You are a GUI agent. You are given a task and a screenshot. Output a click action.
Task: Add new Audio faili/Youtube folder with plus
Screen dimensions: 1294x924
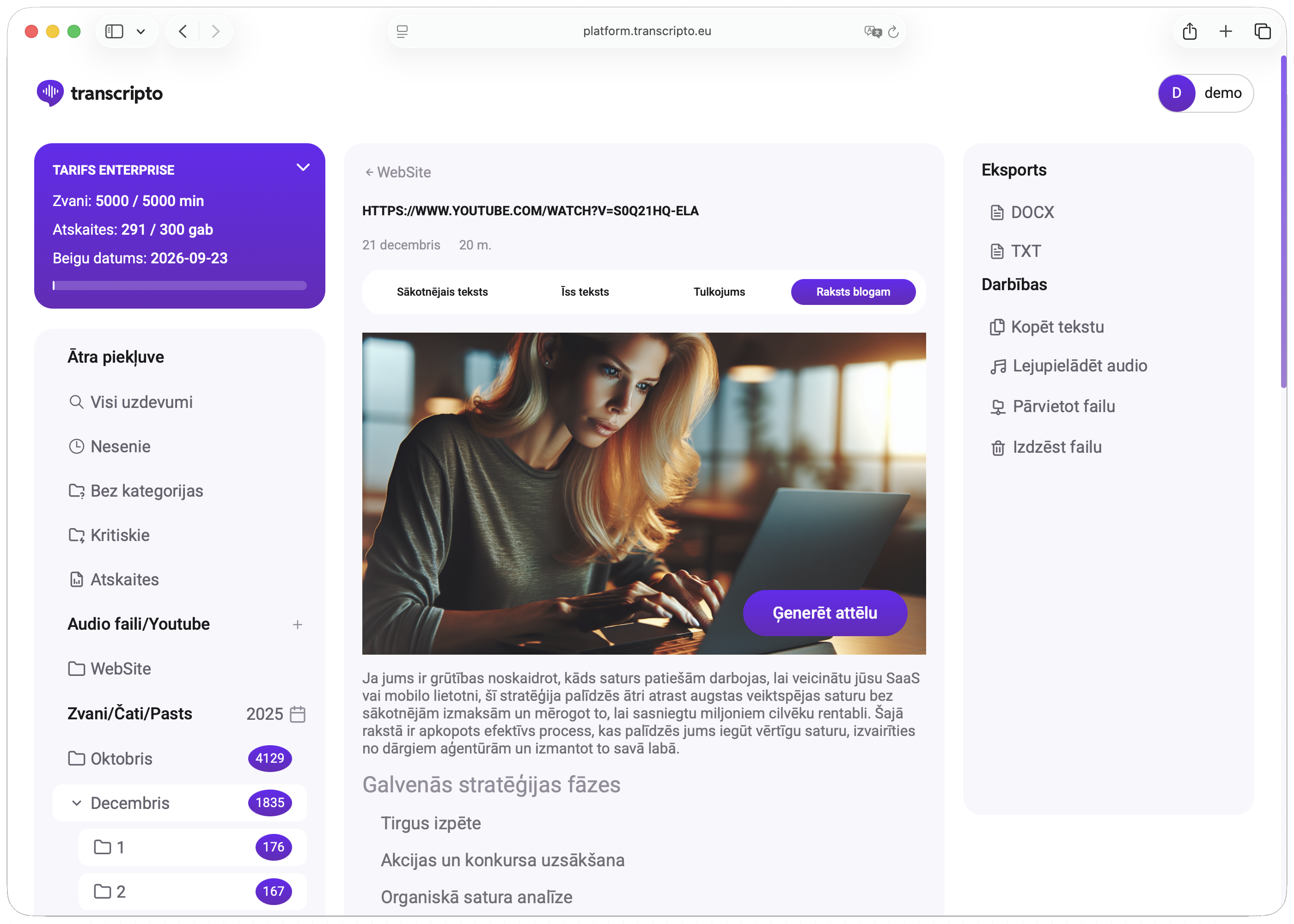pyautogui.click(x=297, y=625)
